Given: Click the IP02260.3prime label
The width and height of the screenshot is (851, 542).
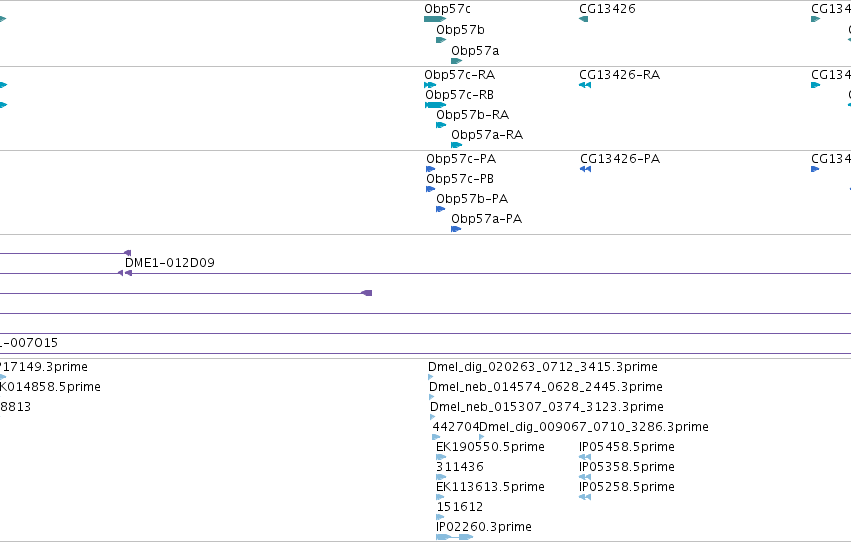Looking at the screenshot, I should (x=484, y=527).
